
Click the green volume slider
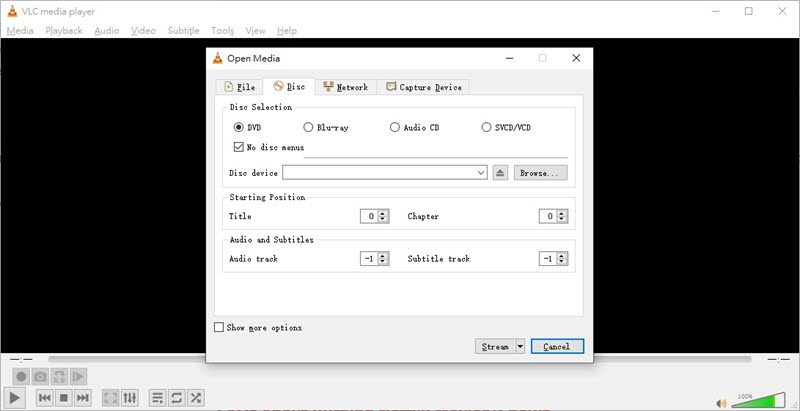pyautogui.click(x=760, y=399)
